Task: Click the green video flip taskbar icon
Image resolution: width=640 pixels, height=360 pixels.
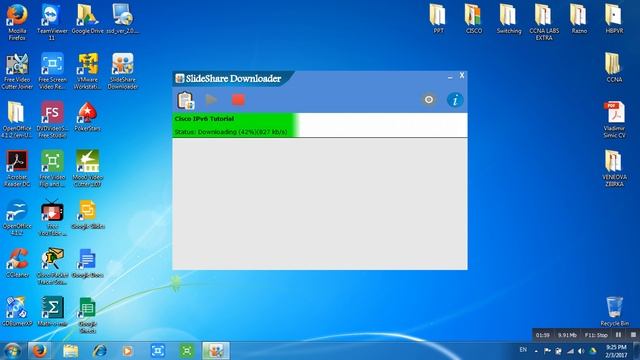Action: point(187,351)
